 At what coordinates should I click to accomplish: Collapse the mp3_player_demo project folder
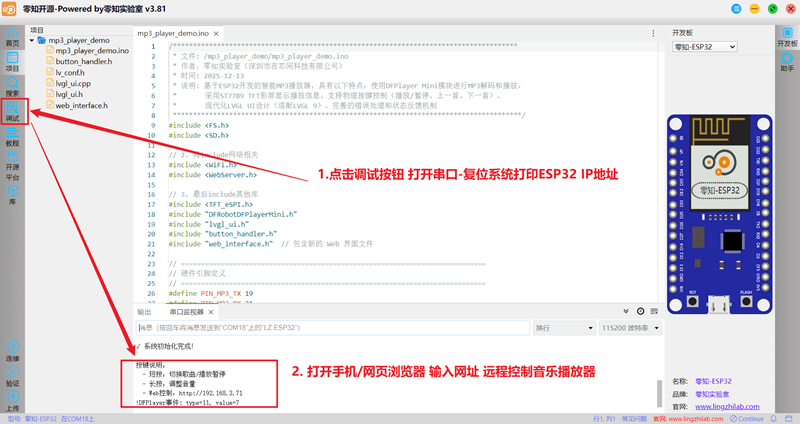pyautogui.click(x=32, y=40)
